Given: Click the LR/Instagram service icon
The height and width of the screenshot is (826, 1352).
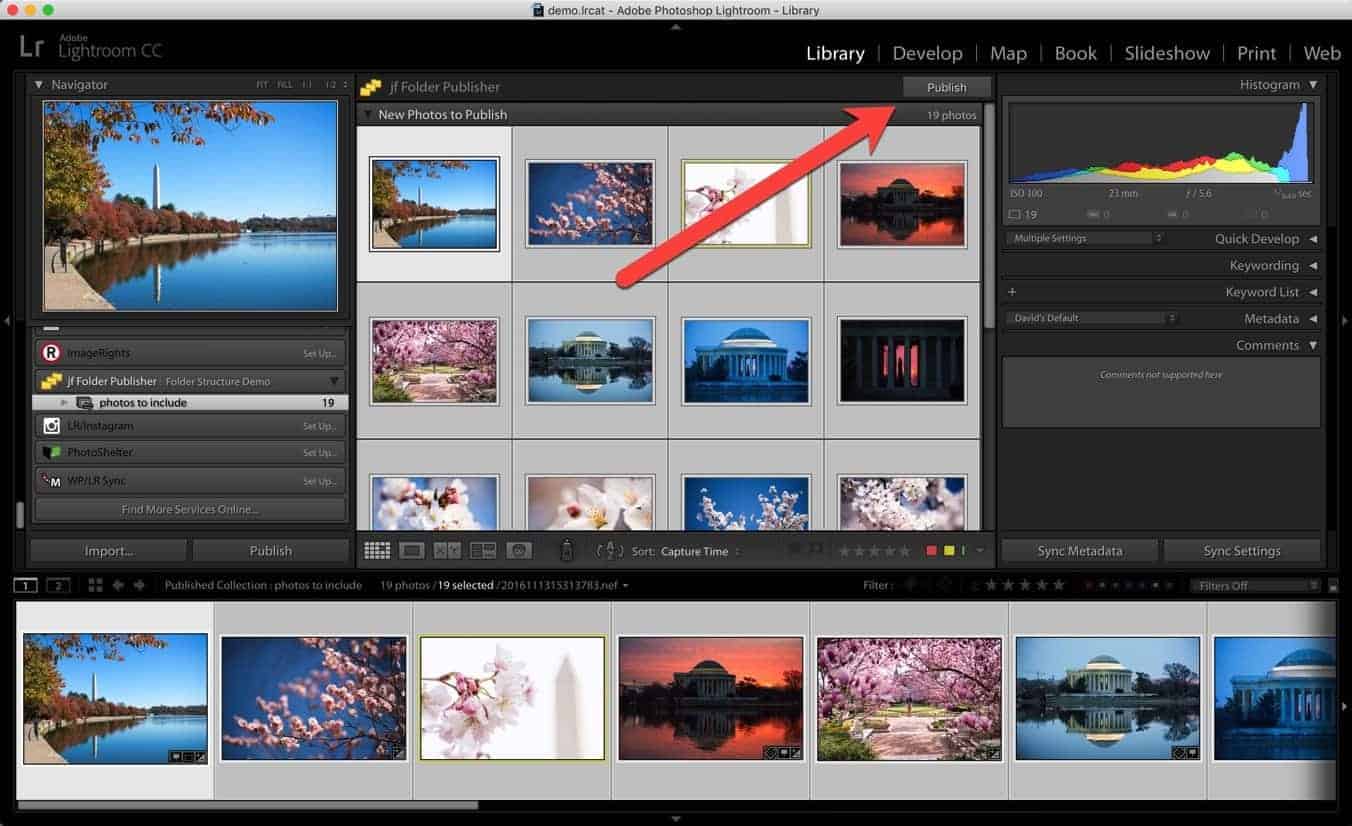Looking at the screenshot, I should pos(51,426).
